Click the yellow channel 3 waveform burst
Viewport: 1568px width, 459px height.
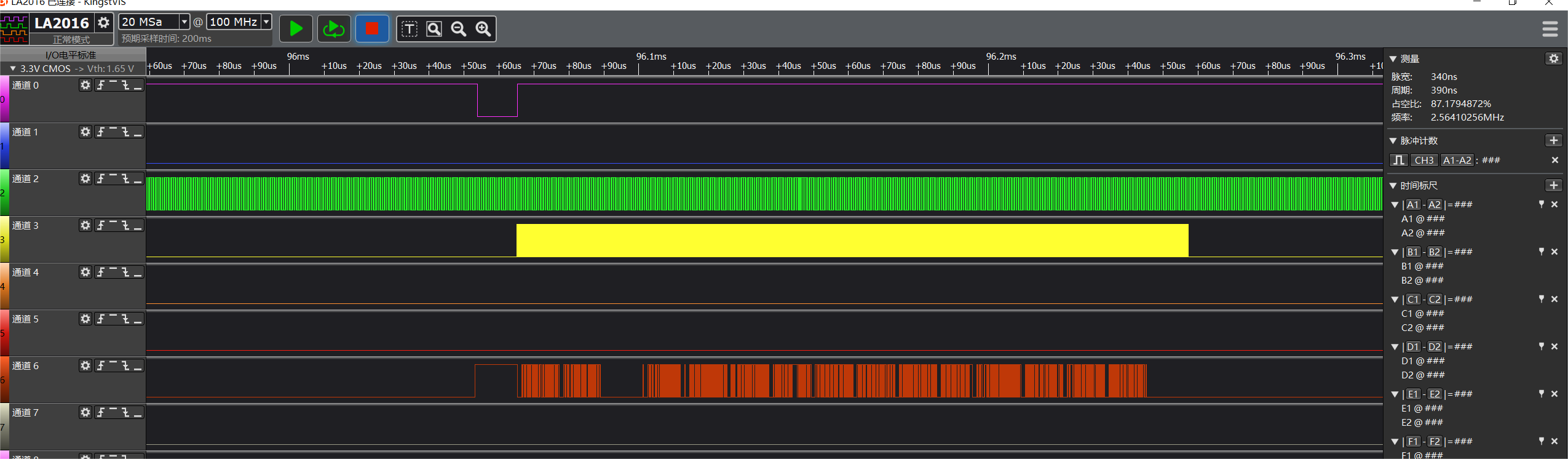point(852,240)
